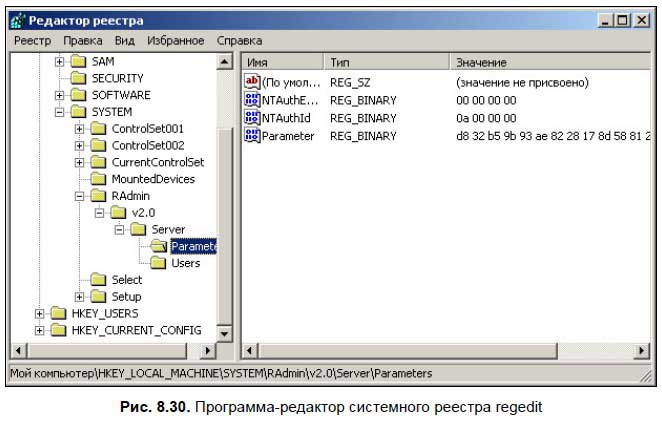662x422 pixels.
Task: Expand the ControlSet001 tree node
Action: pyautogui.click(x=80, y=129)
